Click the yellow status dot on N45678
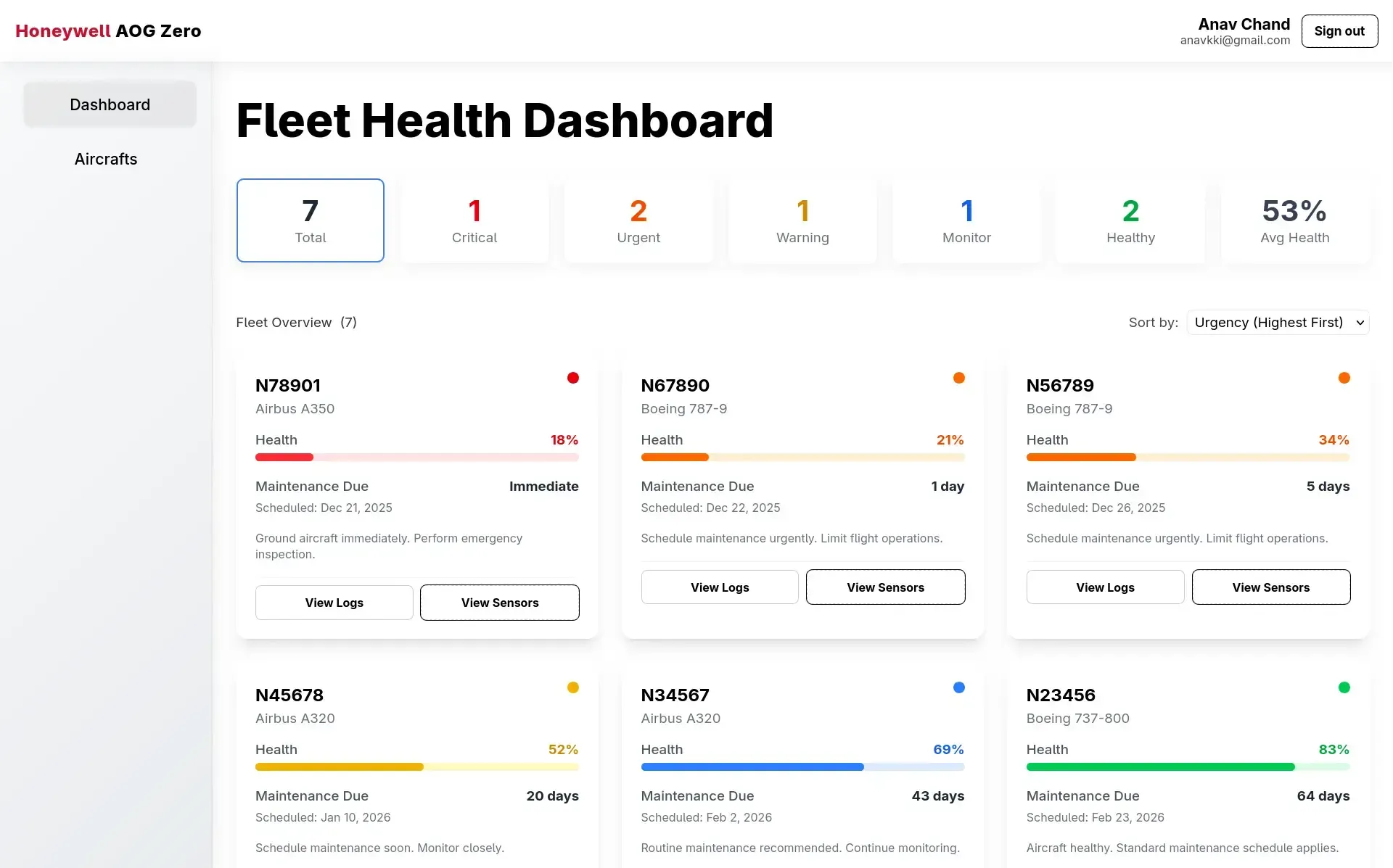The image size is (1393, 868). (x=573, y=687)
